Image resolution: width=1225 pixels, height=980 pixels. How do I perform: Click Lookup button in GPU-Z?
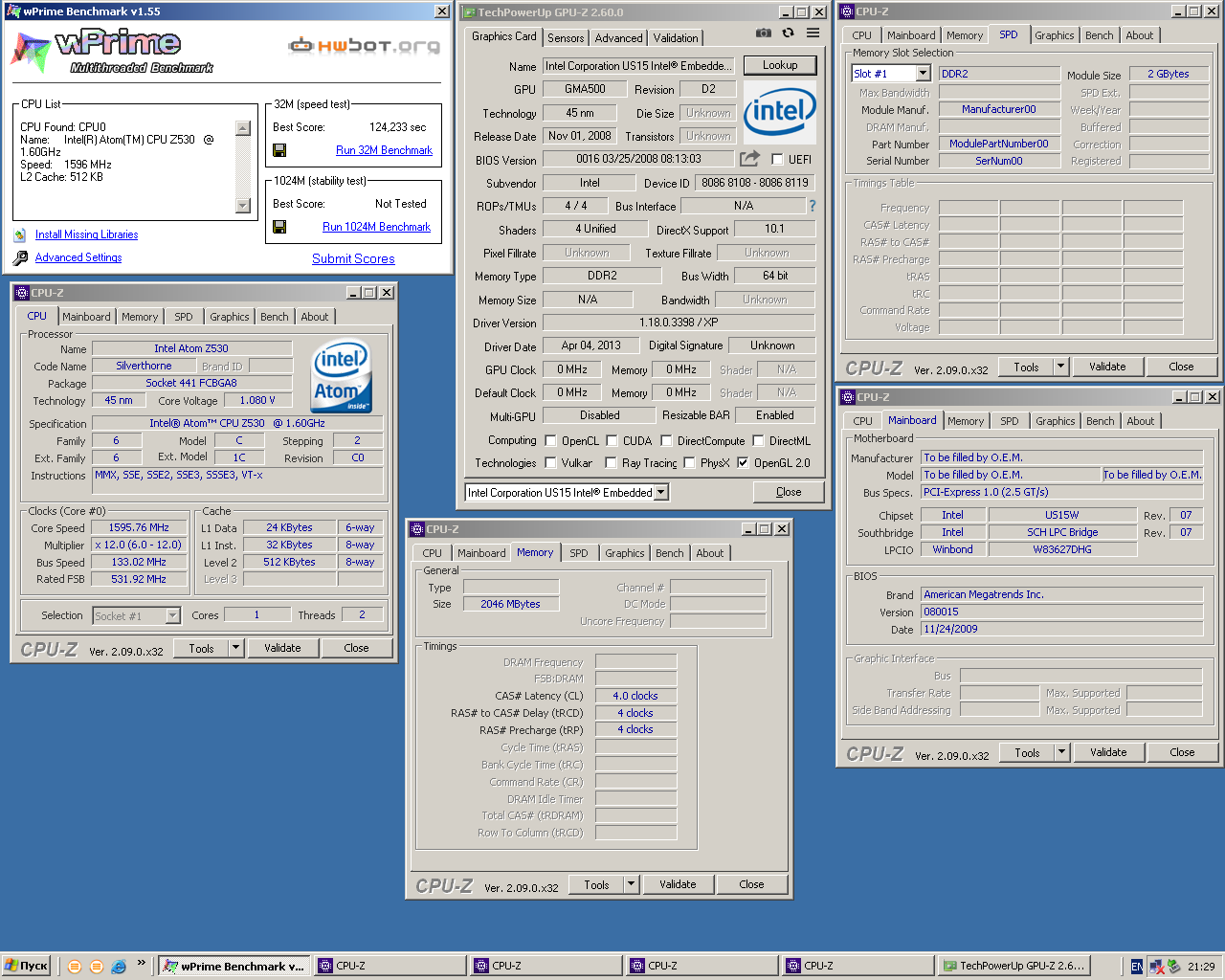[780, 65]
